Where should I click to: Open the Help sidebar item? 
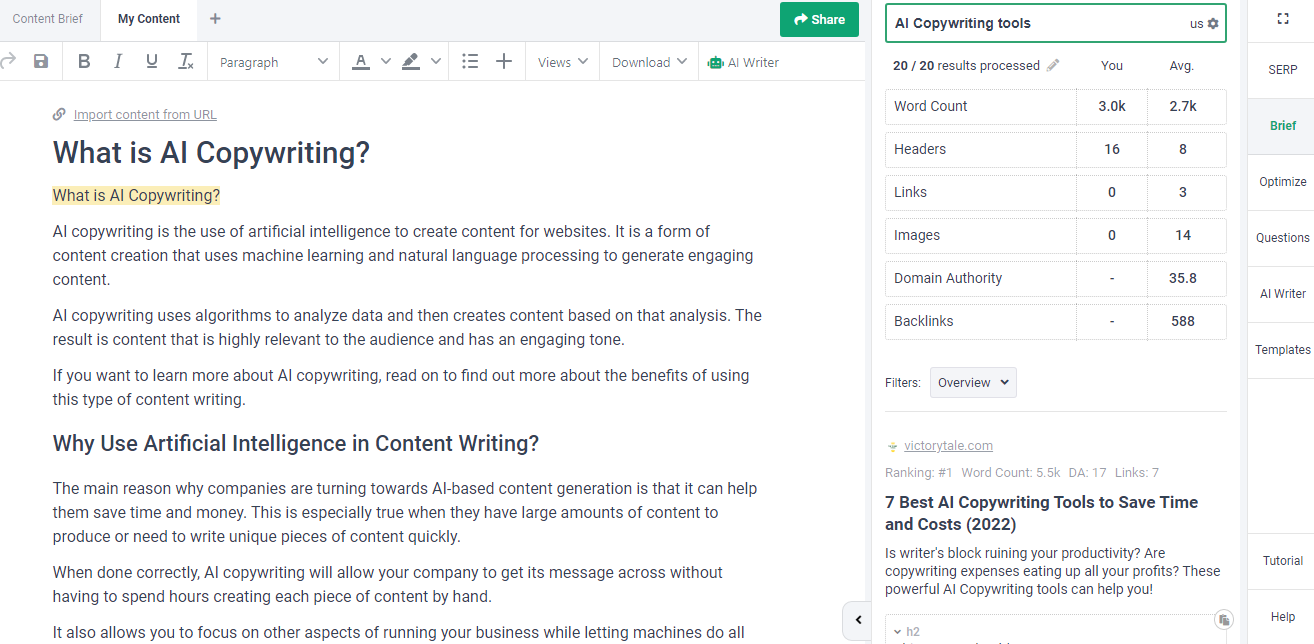pyautogui.click(x=1283, y=617)
